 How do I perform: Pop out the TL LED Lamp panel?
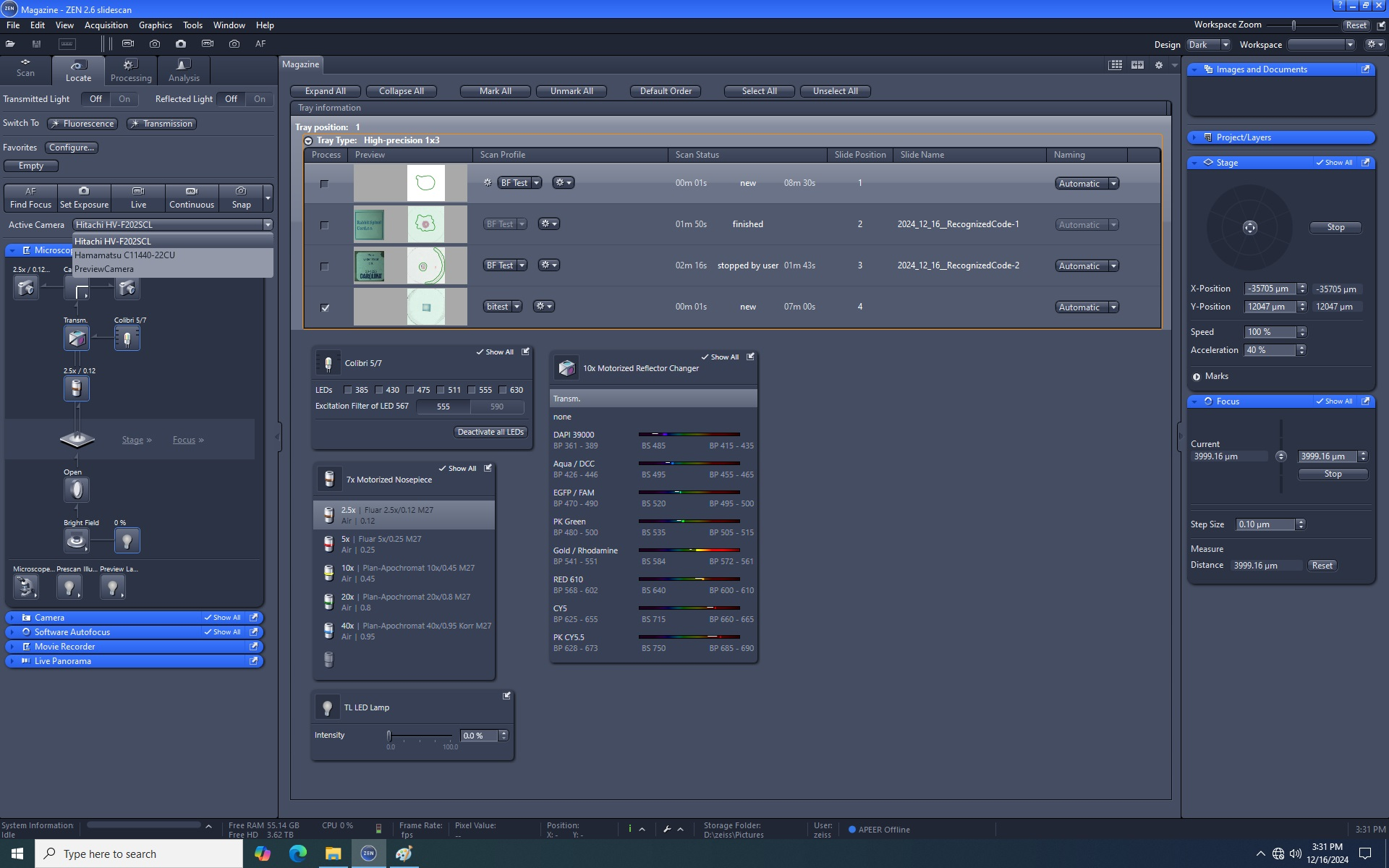[x=506, y=696]
